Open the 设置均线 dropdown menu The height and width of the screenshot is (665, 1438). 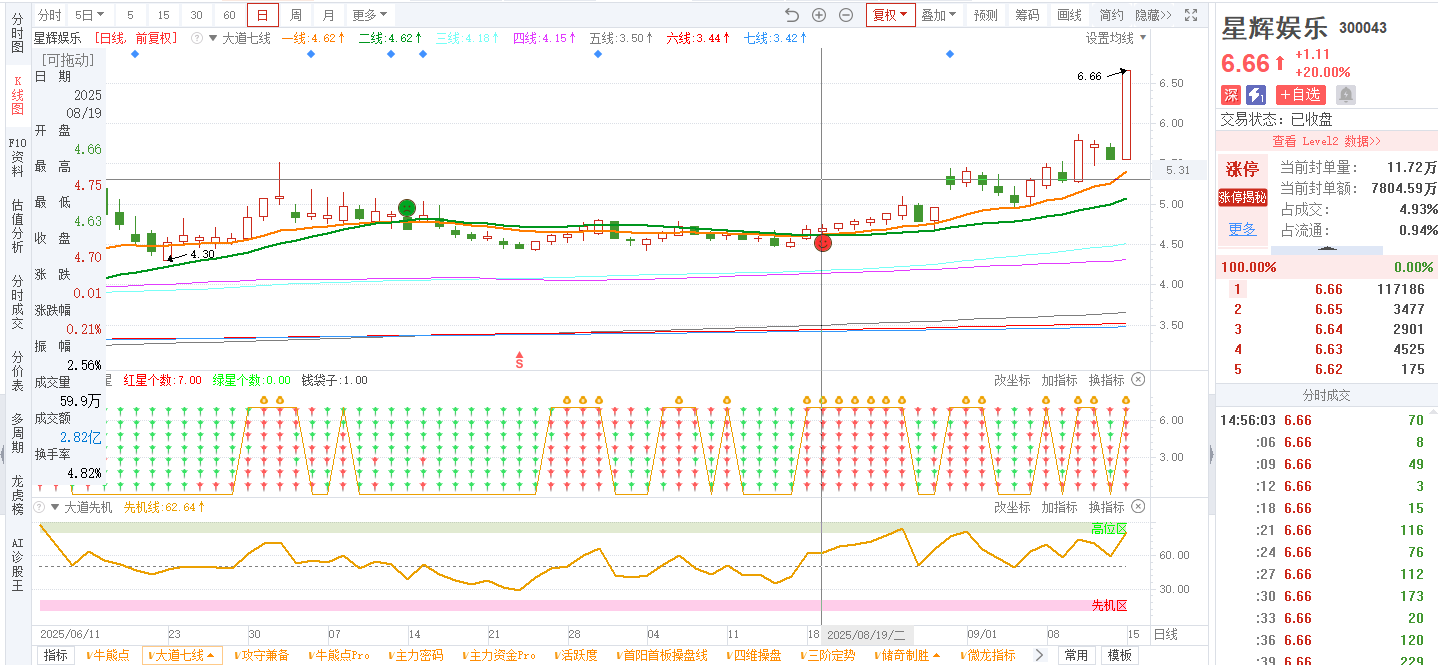(1116, 38)
